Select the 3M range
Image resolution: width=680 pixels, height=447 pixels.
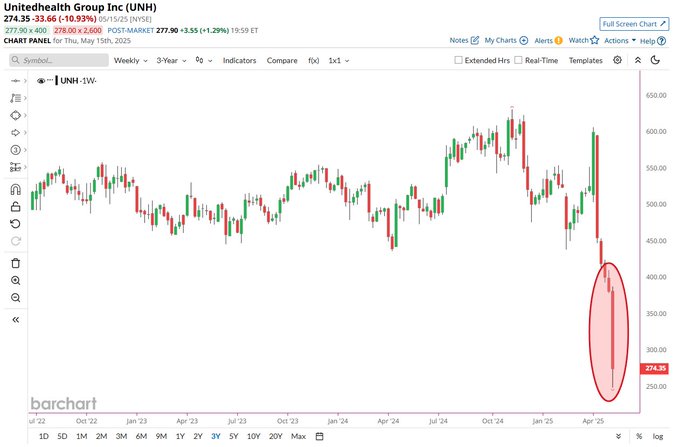click(x=121, y=436)
